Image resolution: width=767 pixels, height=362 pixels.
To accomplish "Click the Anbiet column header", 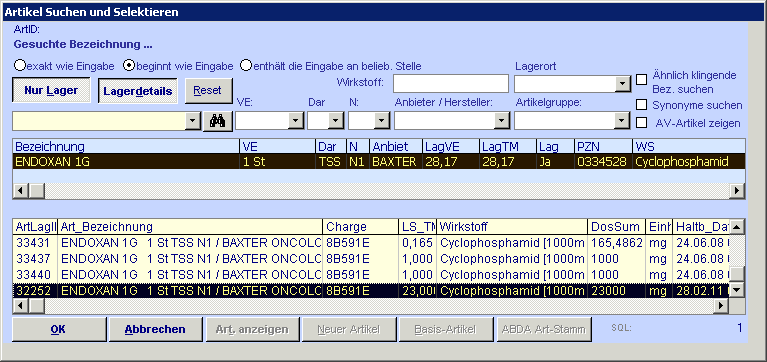I will point(396,146).
